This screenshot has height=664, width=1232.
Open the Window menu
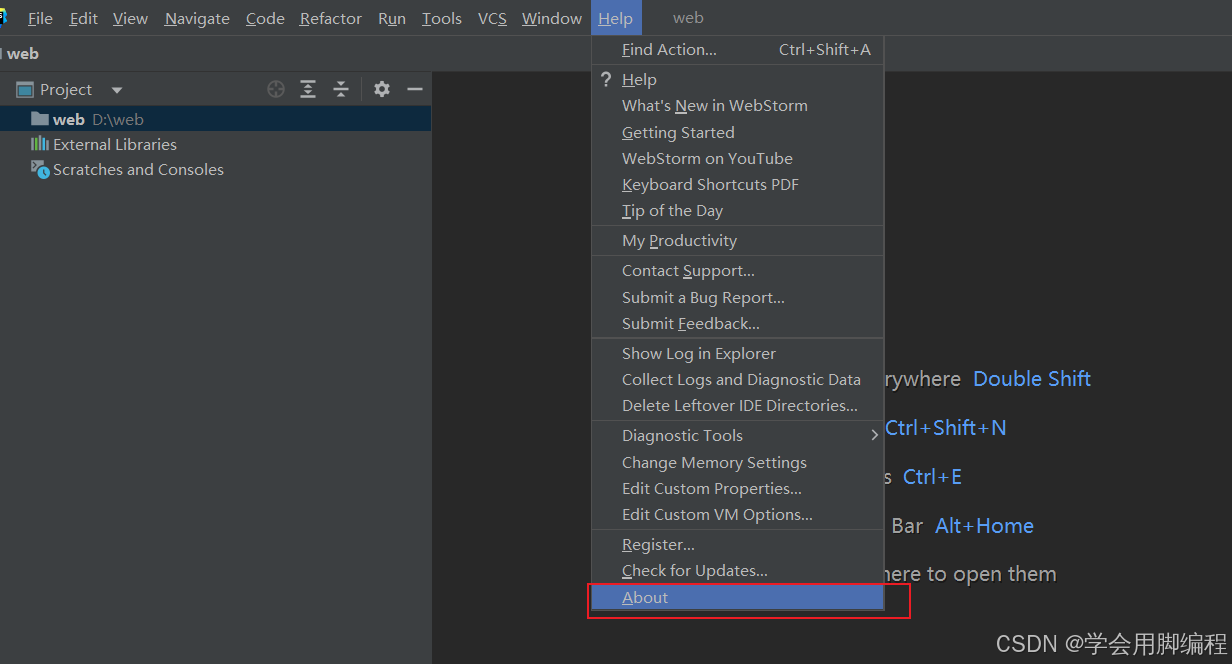click(552, 18)
